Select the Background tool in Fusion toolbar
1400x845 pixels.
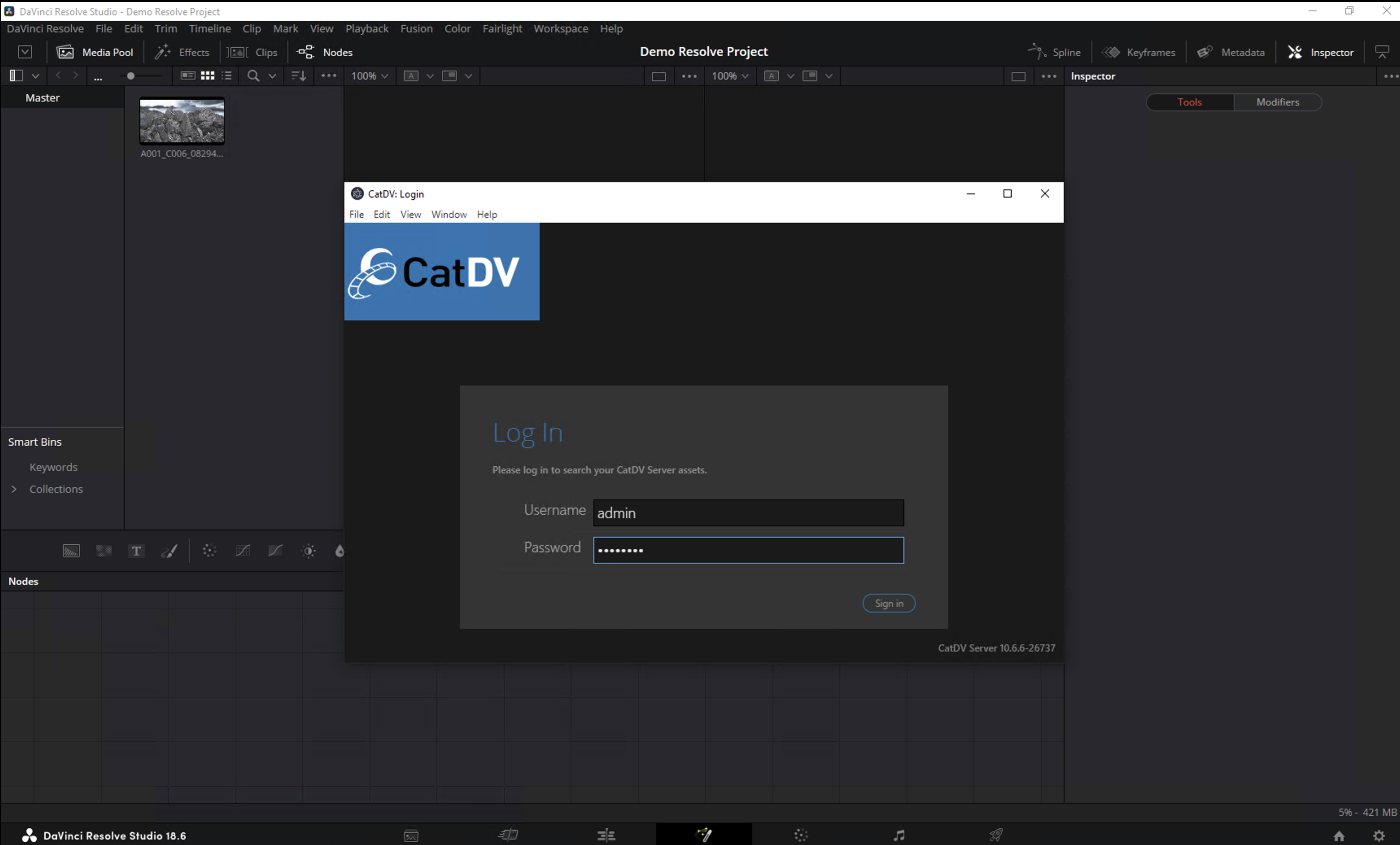coord(71,551)
